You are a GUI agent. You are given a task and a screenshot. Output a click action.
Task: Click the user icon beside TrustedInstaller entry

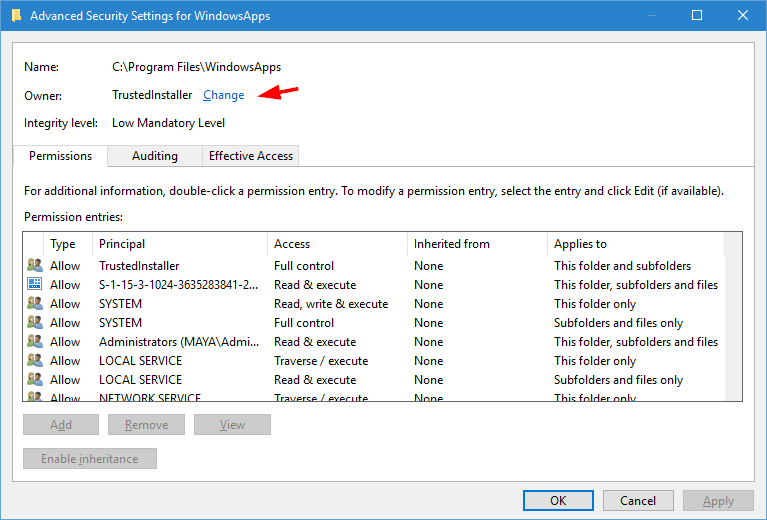pos(35,266)
